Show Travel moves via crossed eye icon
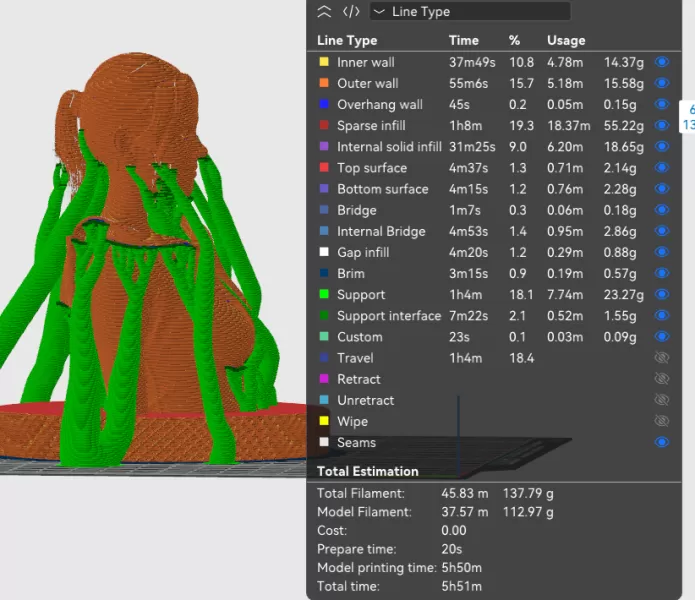Screen dimensions: 695x600 pyautogui.click(x=660, y=358)
